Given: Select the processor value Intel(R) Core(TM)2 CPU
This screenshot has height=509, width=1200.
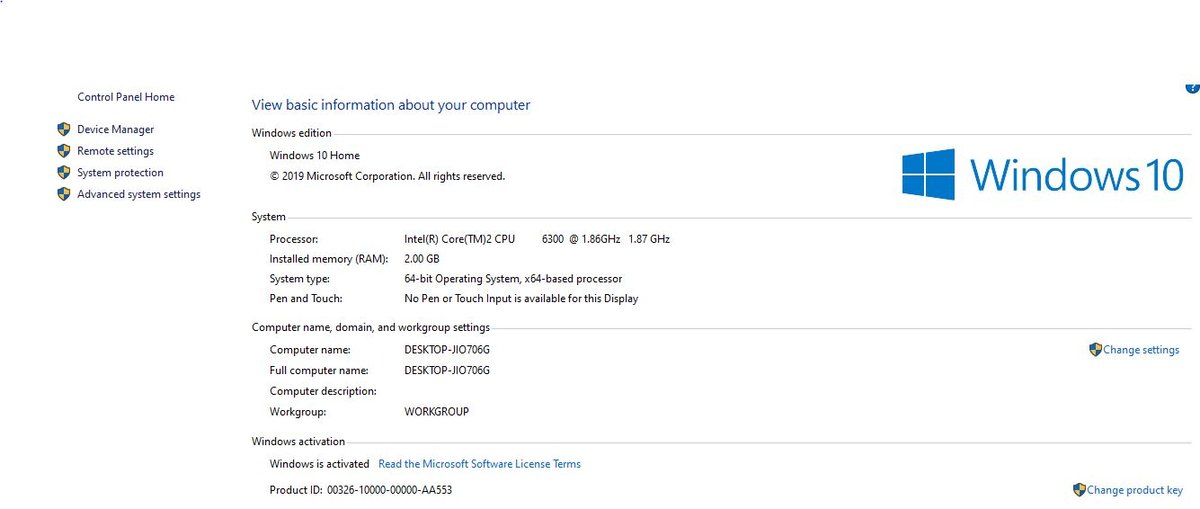Looking at the screenshot, I should [x=537, y=239].
